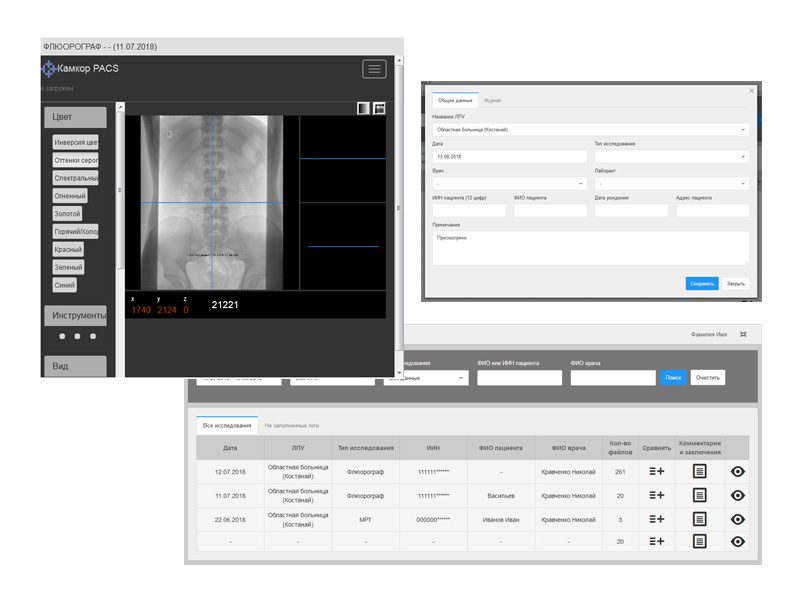Screen dimensions: 800x600
Task: Switch to the Журнал tab
Action: coord(492,101)
